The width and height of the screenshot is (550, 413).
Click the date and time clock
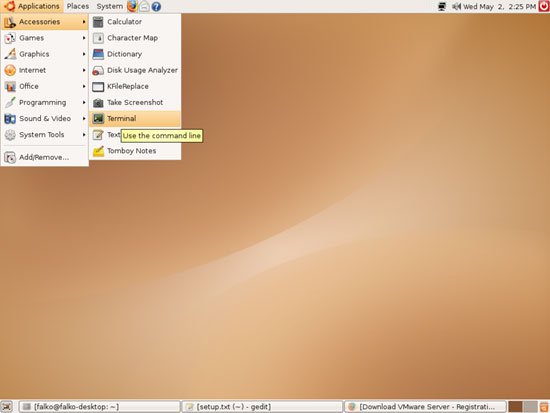[x=499, y=6]
